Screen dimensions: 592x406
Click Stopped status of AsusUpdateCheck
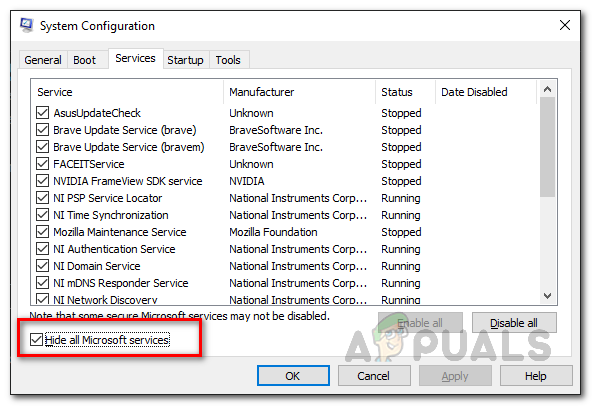pos(401,113)
